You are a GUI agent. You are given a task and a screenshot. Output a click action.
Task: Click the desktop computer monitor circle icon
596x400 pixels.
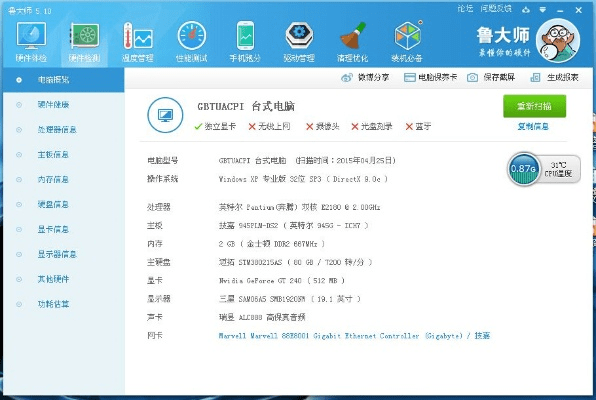click(165, 115)
